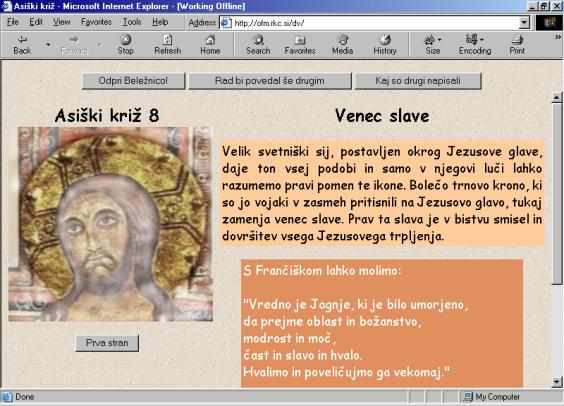Click the scrollbar up arrow
Screen dimensions: 564x406
[556, 97]
